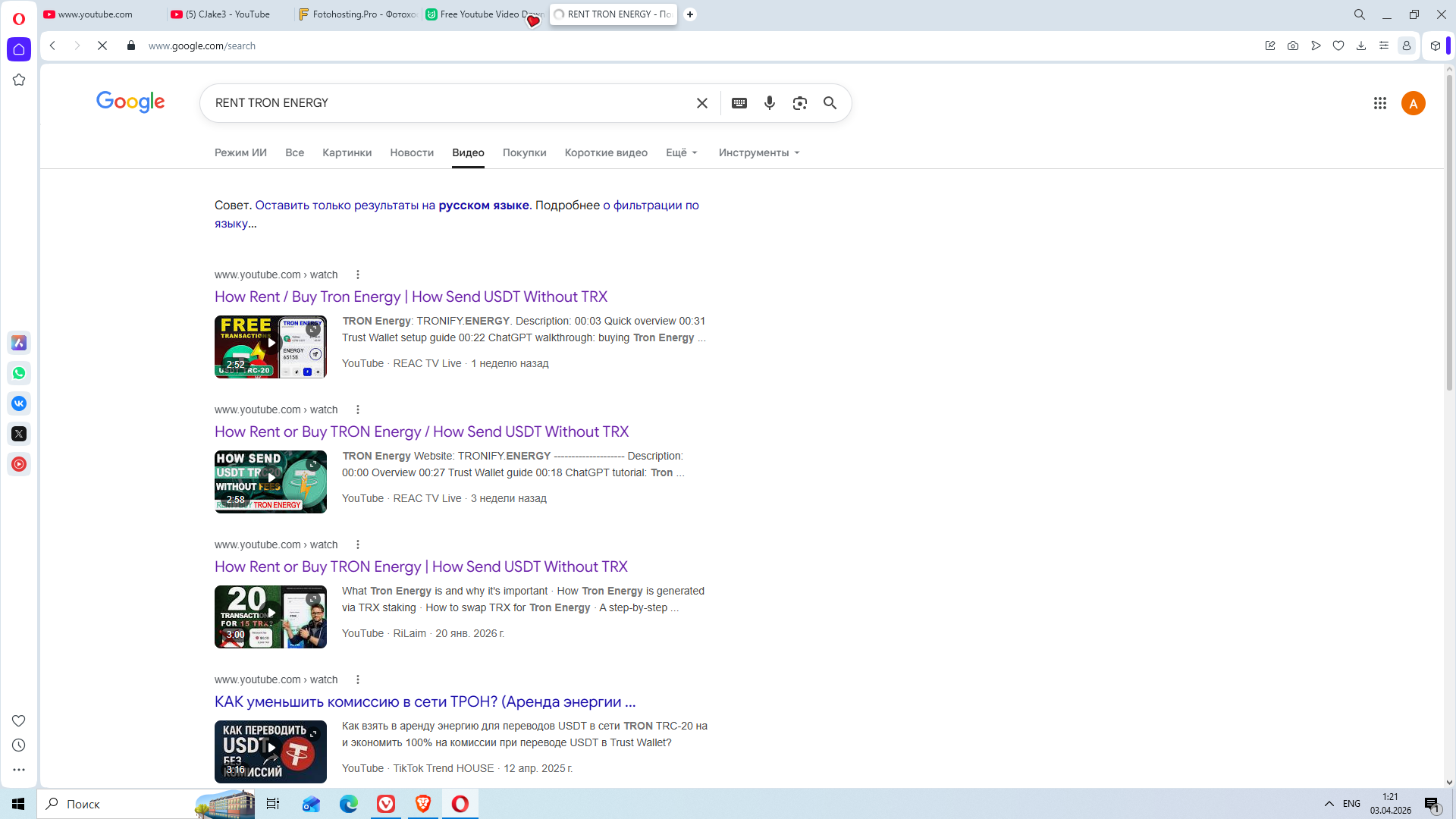The width and height of the screenshot is (1456, 819).
Task: Switch to the Новости tab
Action: (x=411, y=152)
